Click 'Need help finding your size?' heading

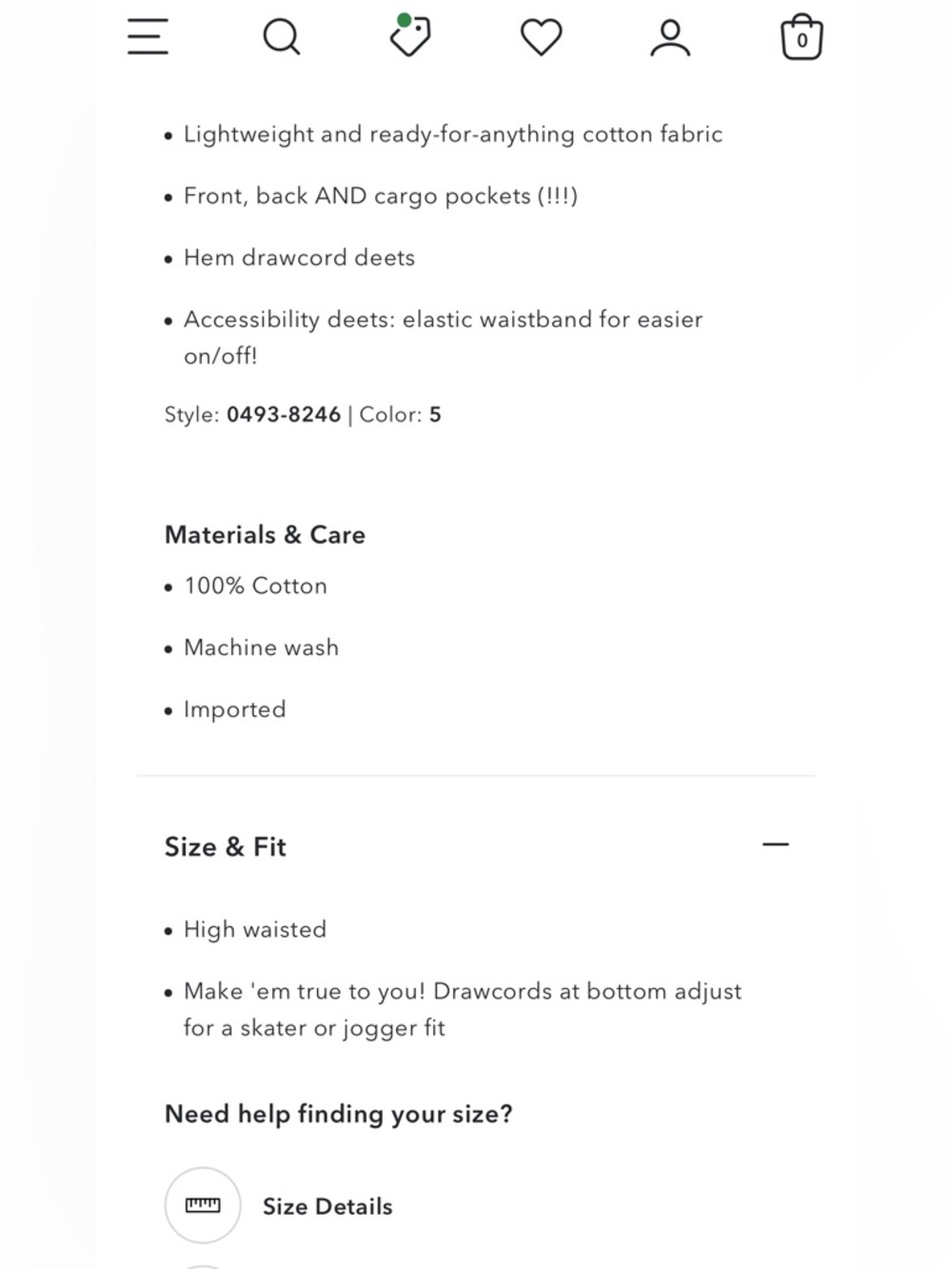pos(338,1114)
